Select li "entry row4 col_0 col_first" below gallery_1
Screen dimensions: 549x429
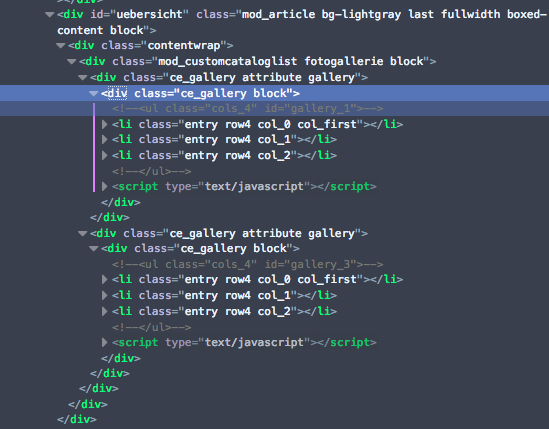click(257, 124)
